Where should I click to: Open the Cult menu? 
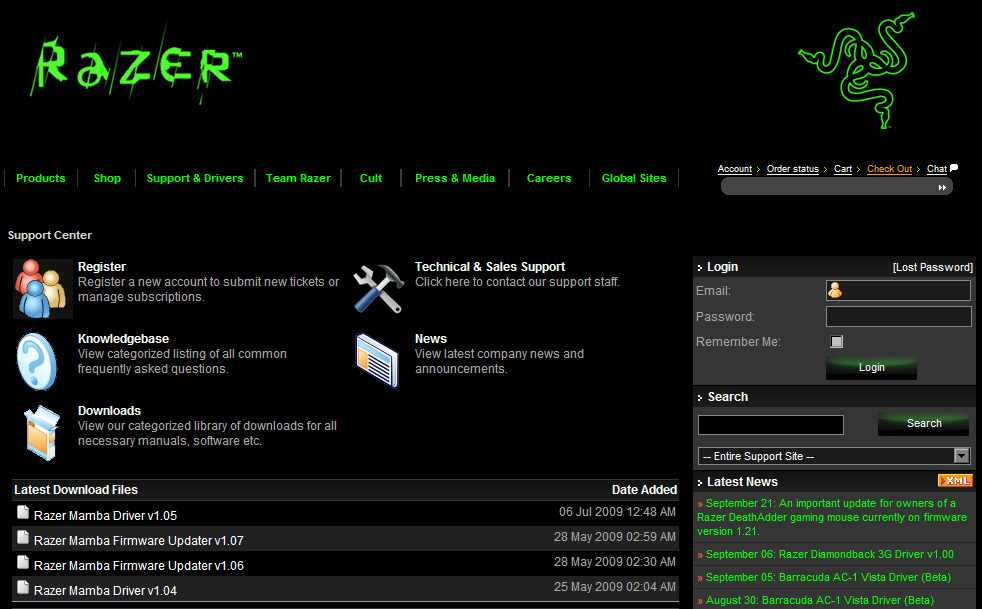click(371, 178)
